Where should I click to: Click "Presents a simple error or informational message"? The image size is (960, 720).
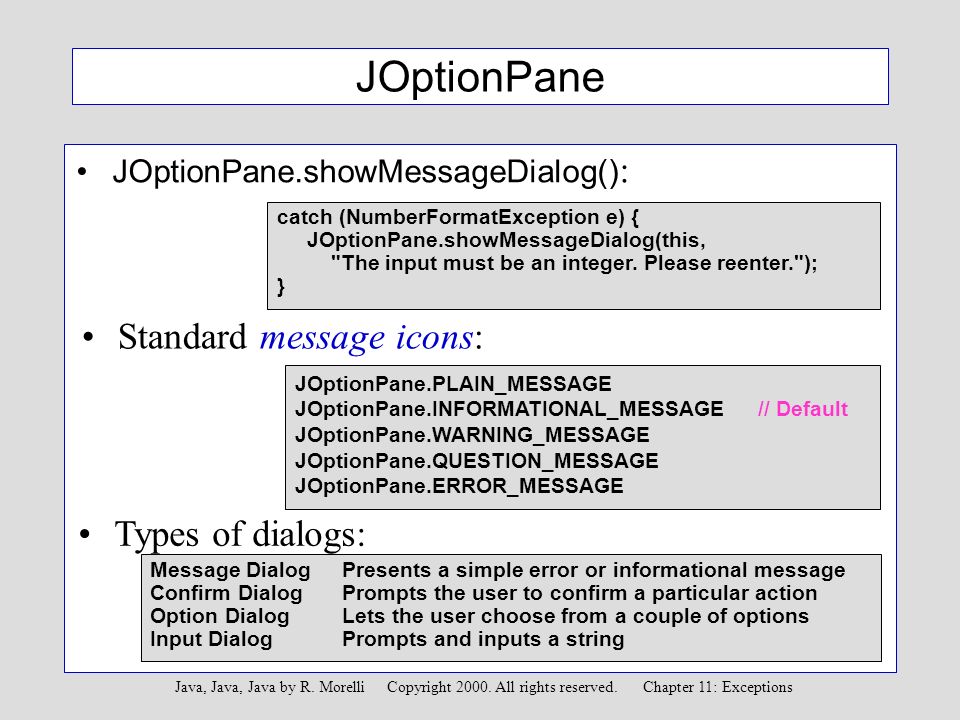pos(594,570)
